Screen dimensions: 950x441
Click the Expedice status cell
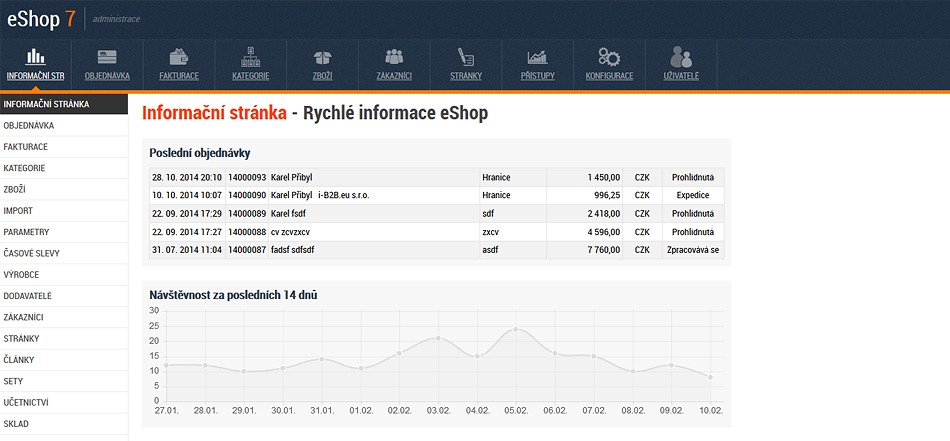[693, 196]
